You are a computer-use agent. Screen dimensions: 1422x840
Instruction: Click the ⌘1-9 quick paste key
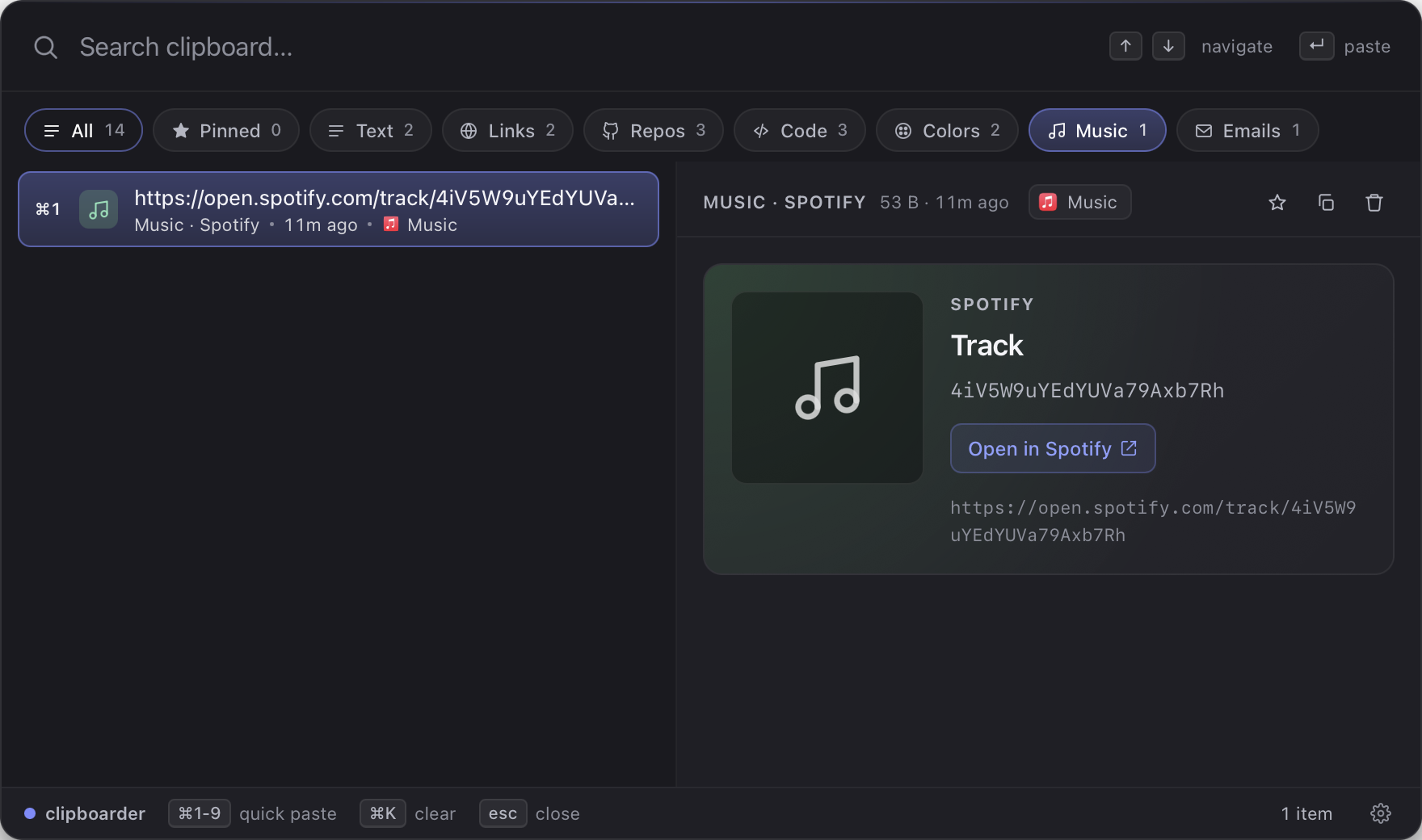pyautogui.click(x=199, y=813)
